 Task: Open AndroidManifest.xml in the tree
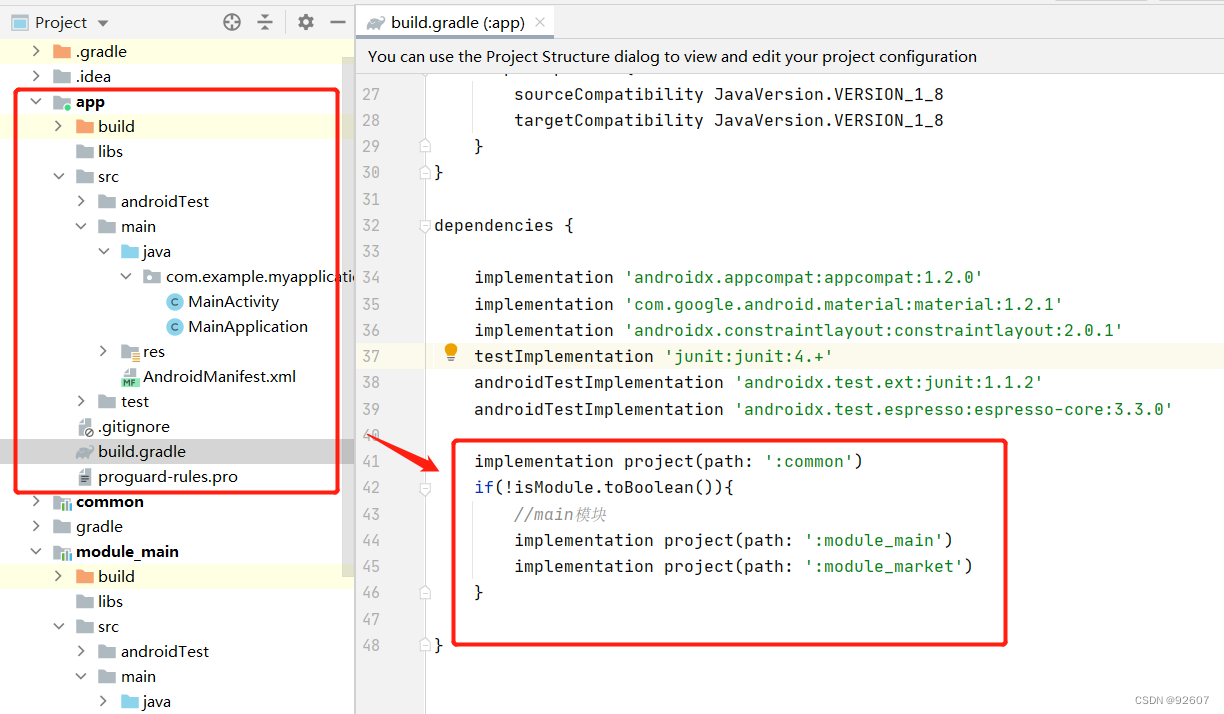[x=219, y=376]
